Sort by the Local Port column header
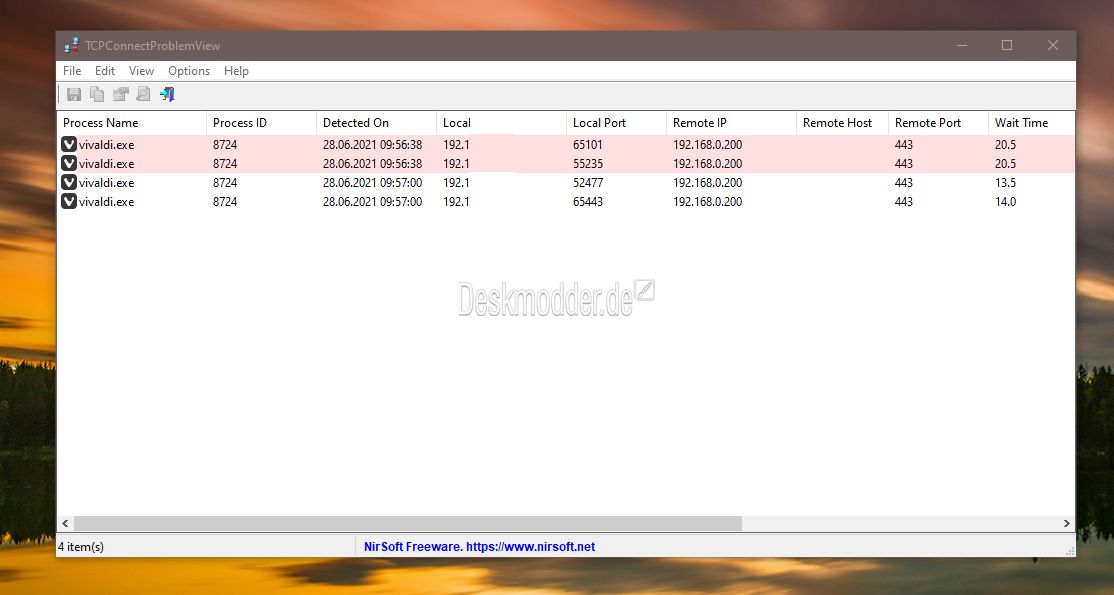 coord(616,123)
